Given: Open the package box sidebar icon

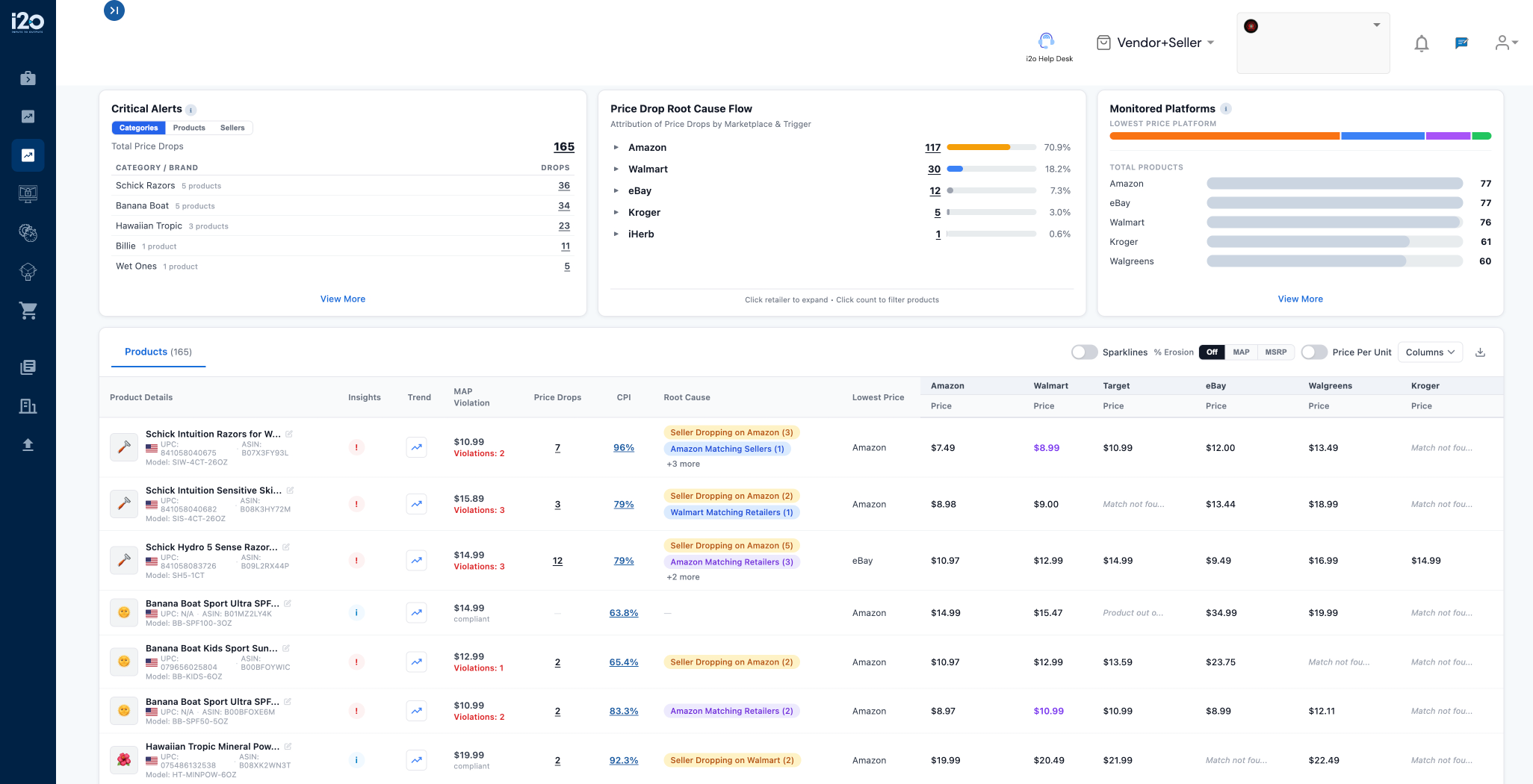Looking at the screenshot, I should click(x=28, y=272).
